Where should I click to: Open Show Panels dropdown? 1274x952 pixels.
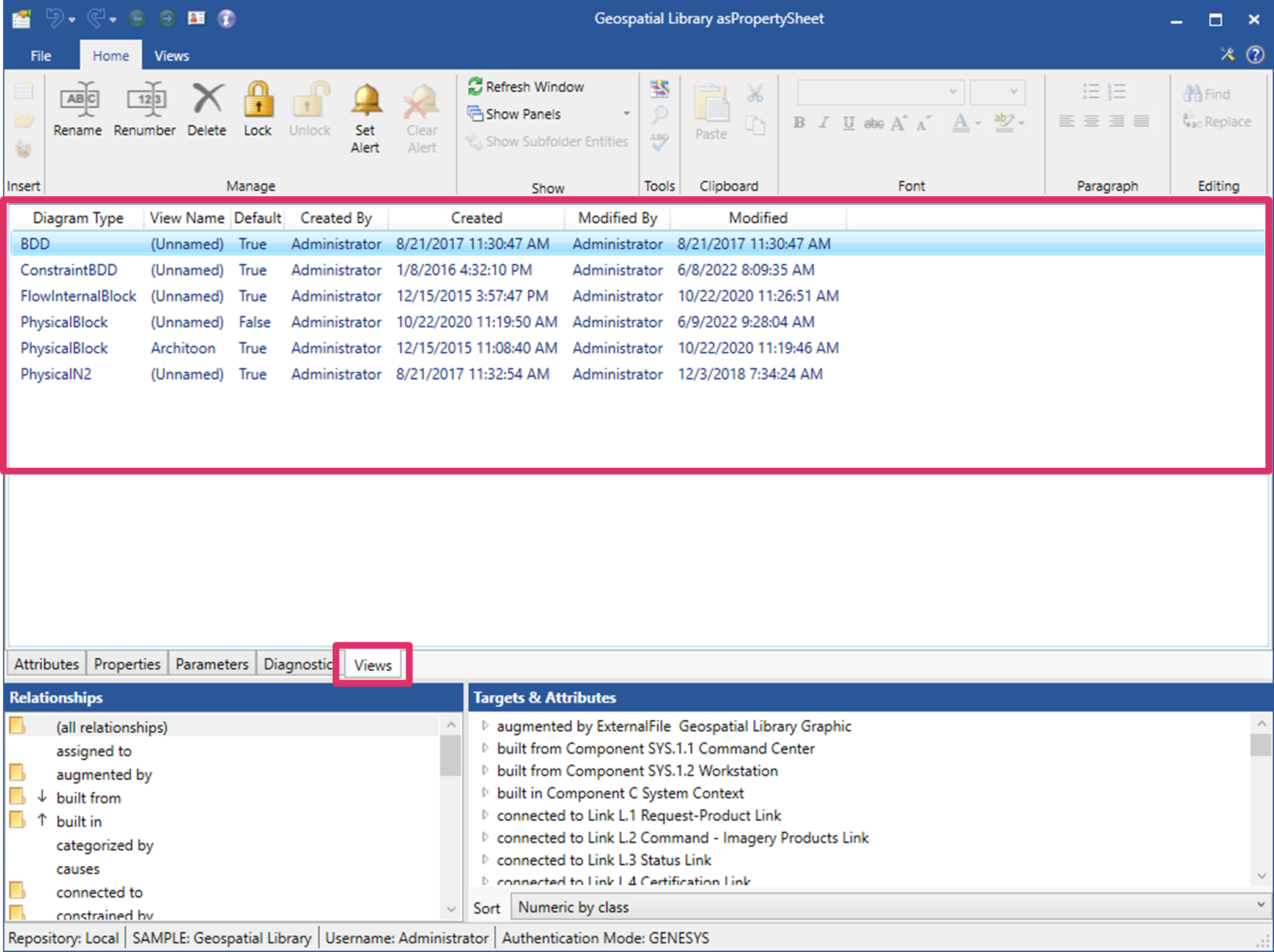click(626, 114)
